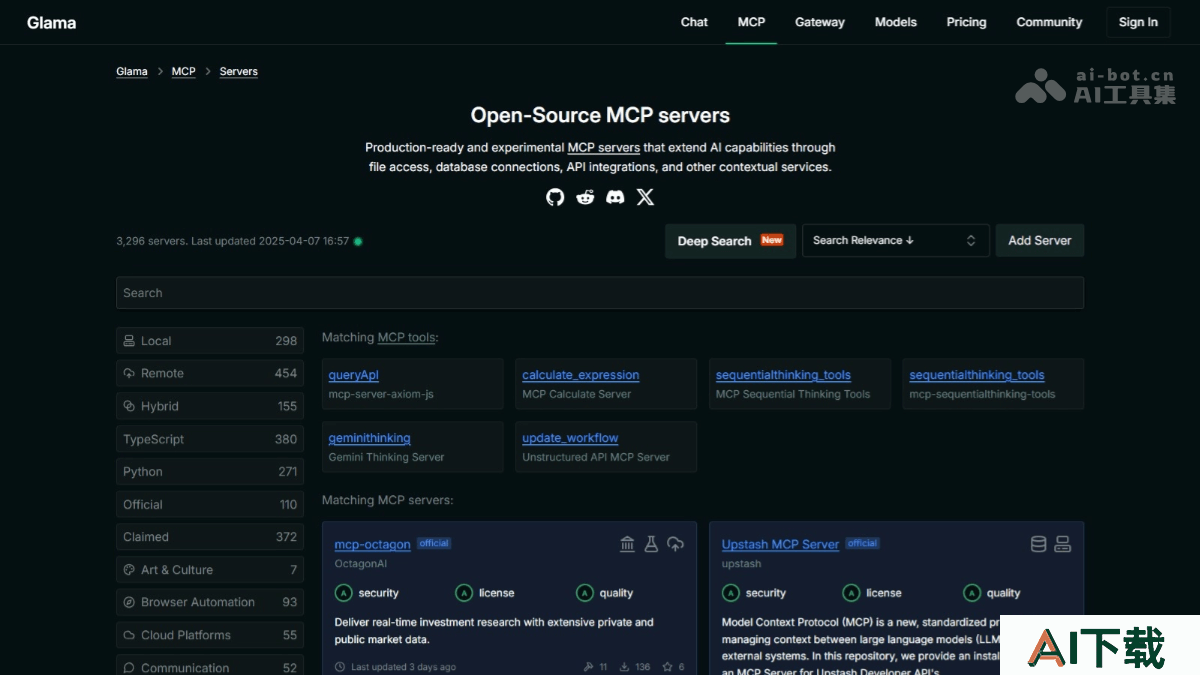
Task: Click the Communication chat bubble icon
Action: click(129, 668)
